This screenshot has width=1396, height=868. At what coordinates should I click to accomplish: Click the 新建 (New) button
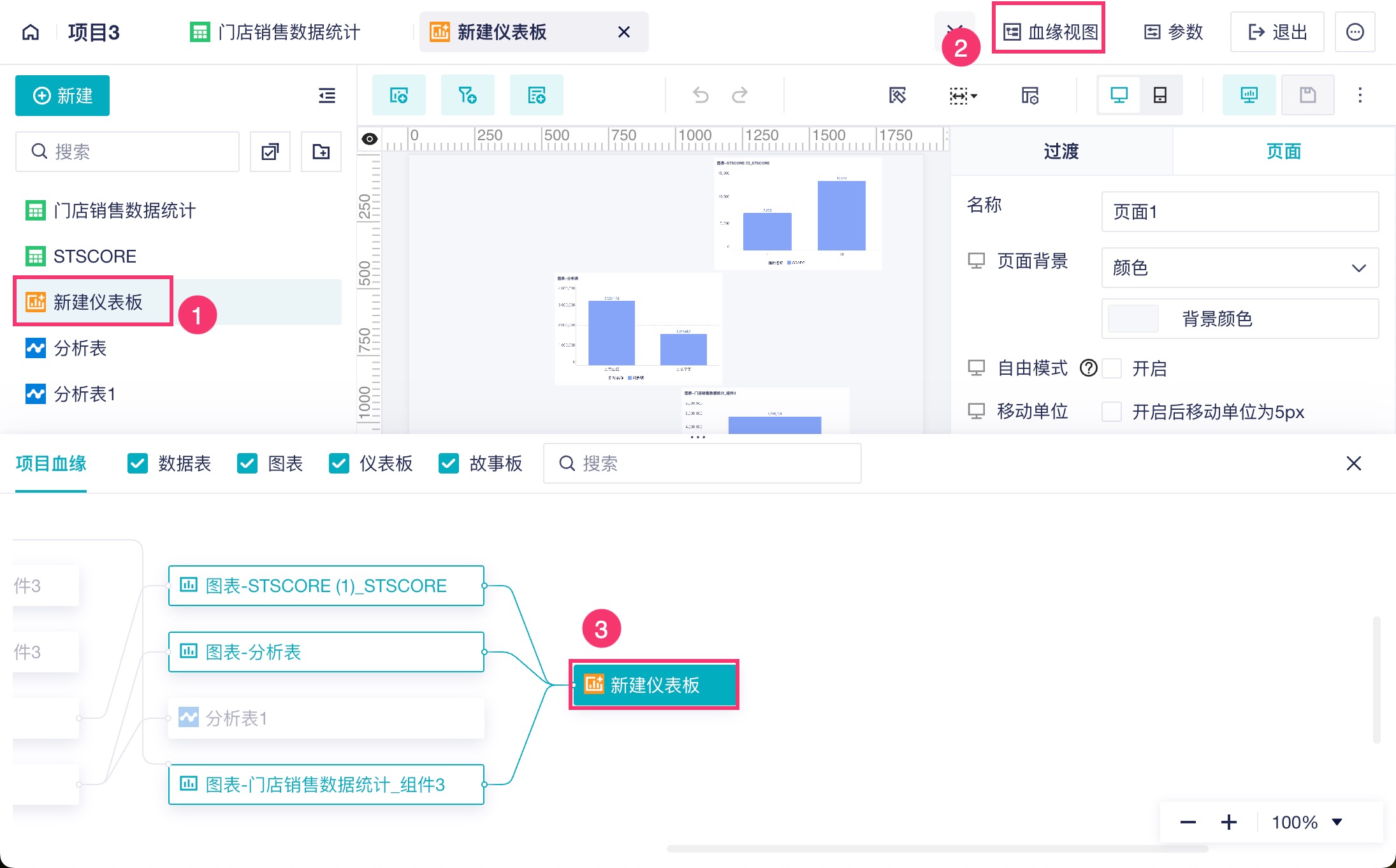(62, 96)
